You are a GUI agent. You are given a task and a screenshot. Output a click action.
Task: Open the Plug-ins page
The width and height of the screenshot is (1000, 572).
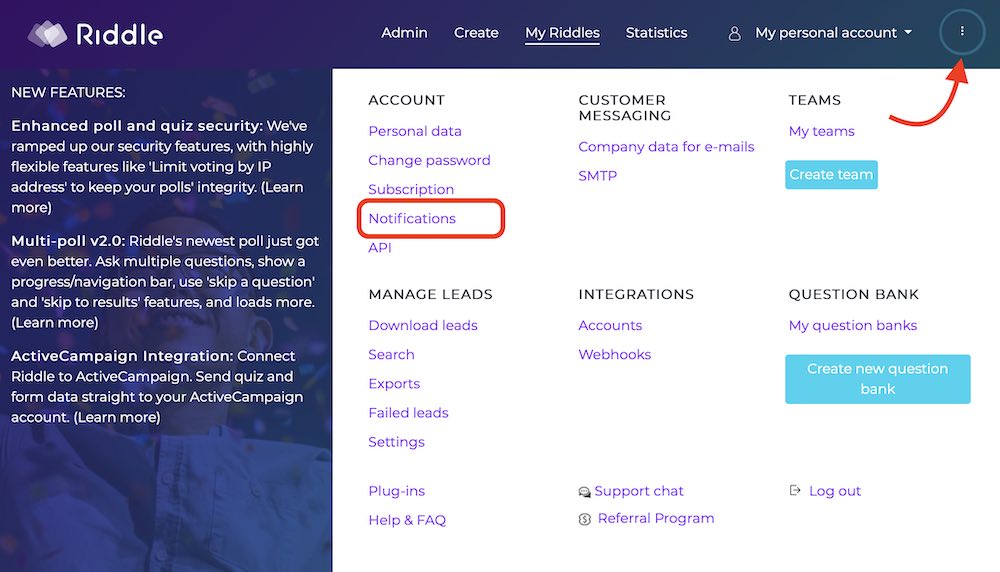[x=396, y=491]
